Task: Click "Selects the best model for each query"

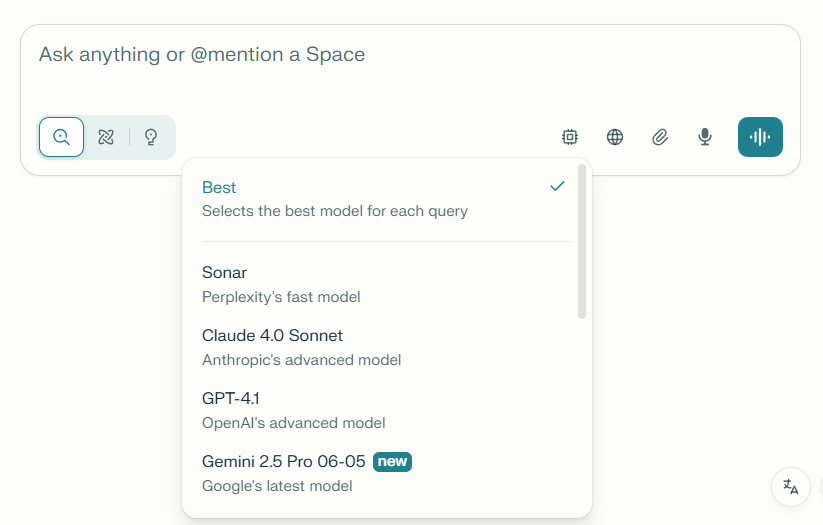Action: pyautogui.click(x=335, y=211)
